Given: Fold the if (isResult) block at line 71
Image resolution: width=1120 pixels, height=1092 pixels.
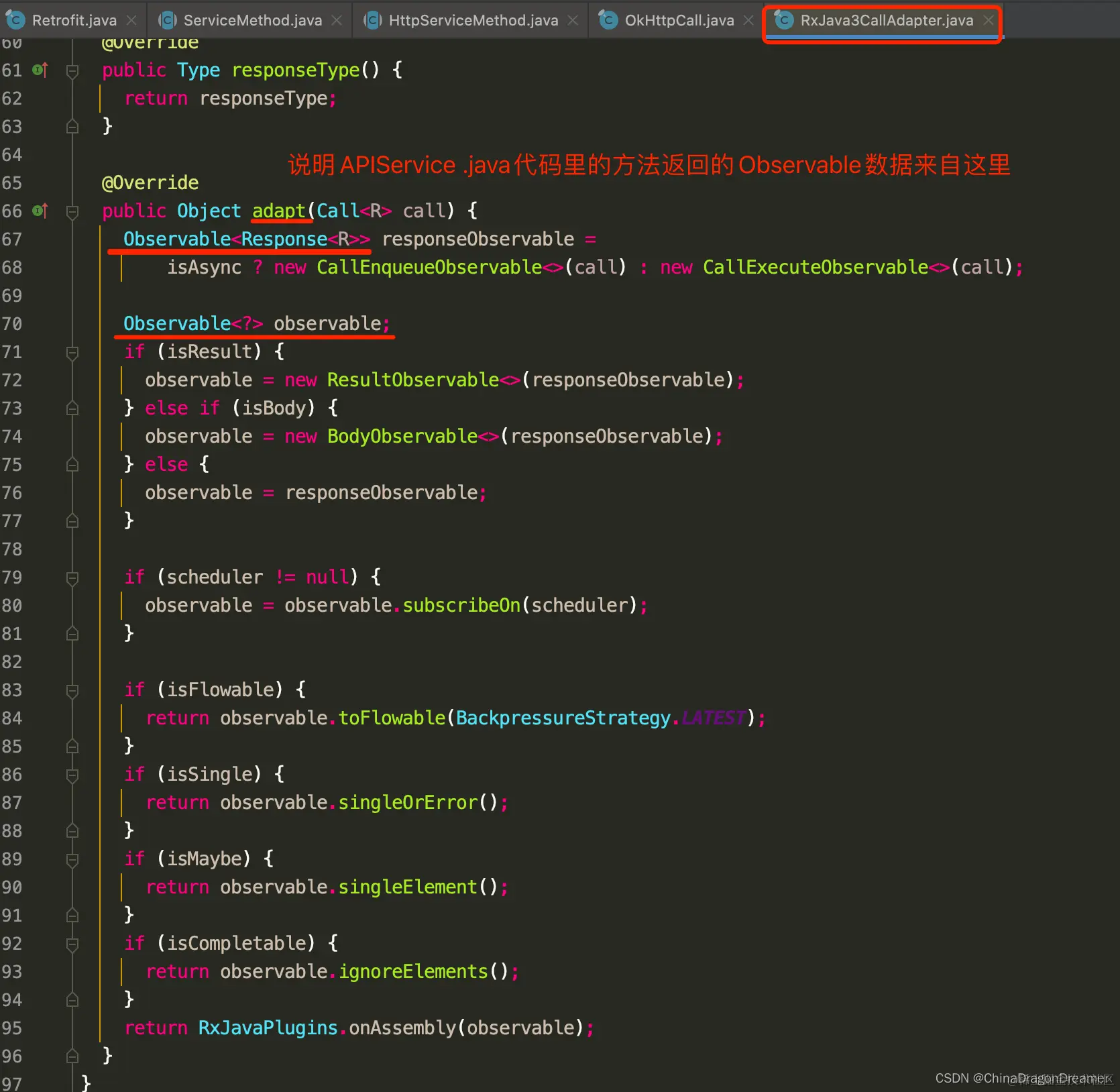Looking at the screenshot, I should click(x=72, y=352).
